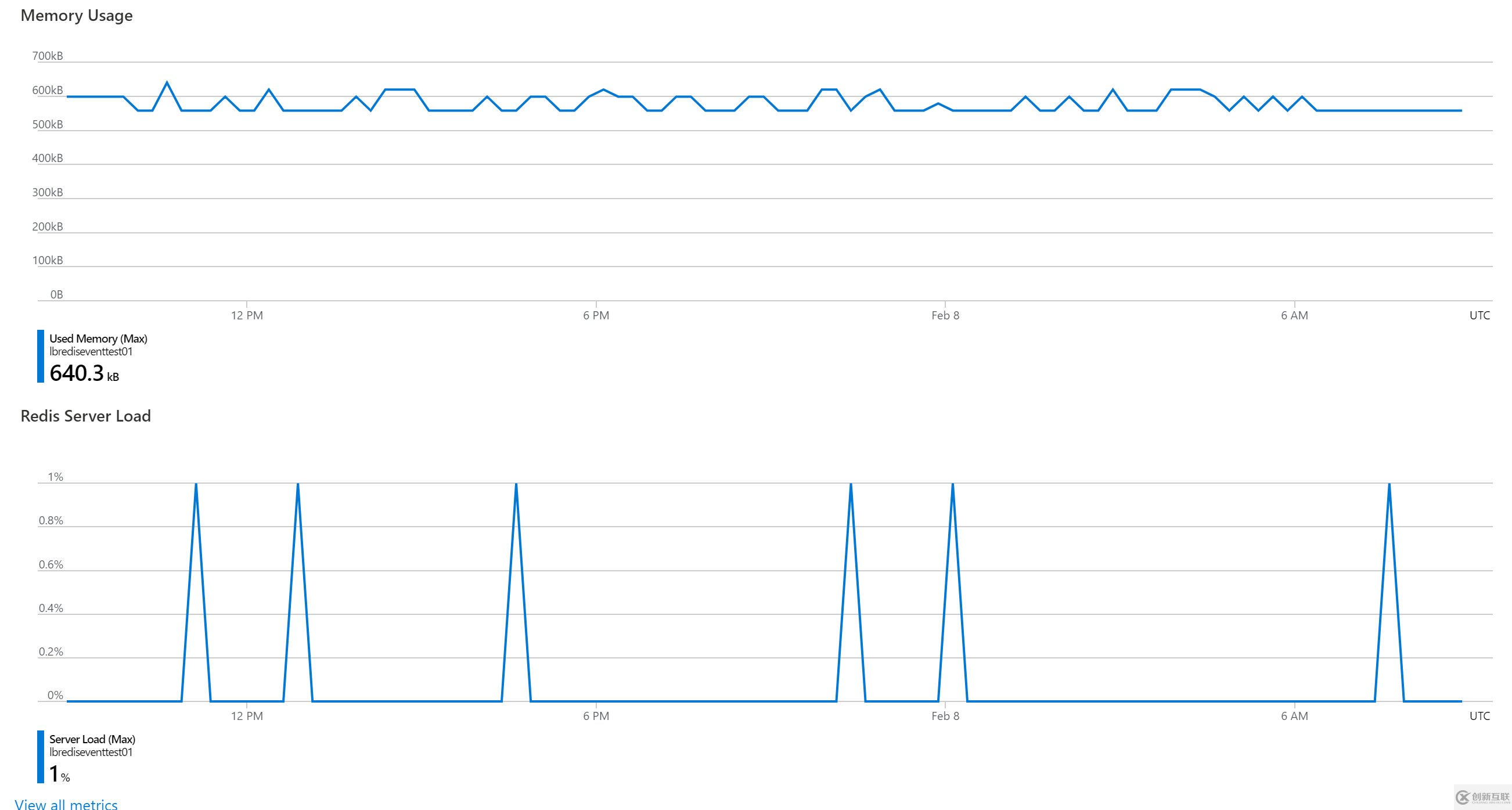Click the watermark logo in bottom corner
The width and height of the screenshot is (1512, 810).
click(1481, 797)
